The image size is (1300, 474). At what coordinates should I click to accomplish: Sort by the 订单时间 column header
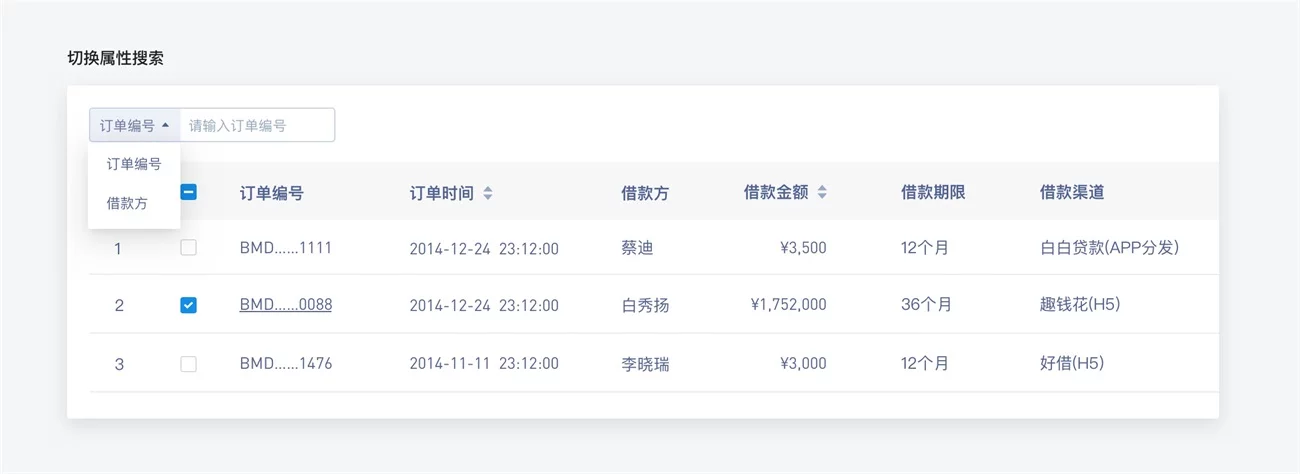pyautogui.click(x=441, y=193)
